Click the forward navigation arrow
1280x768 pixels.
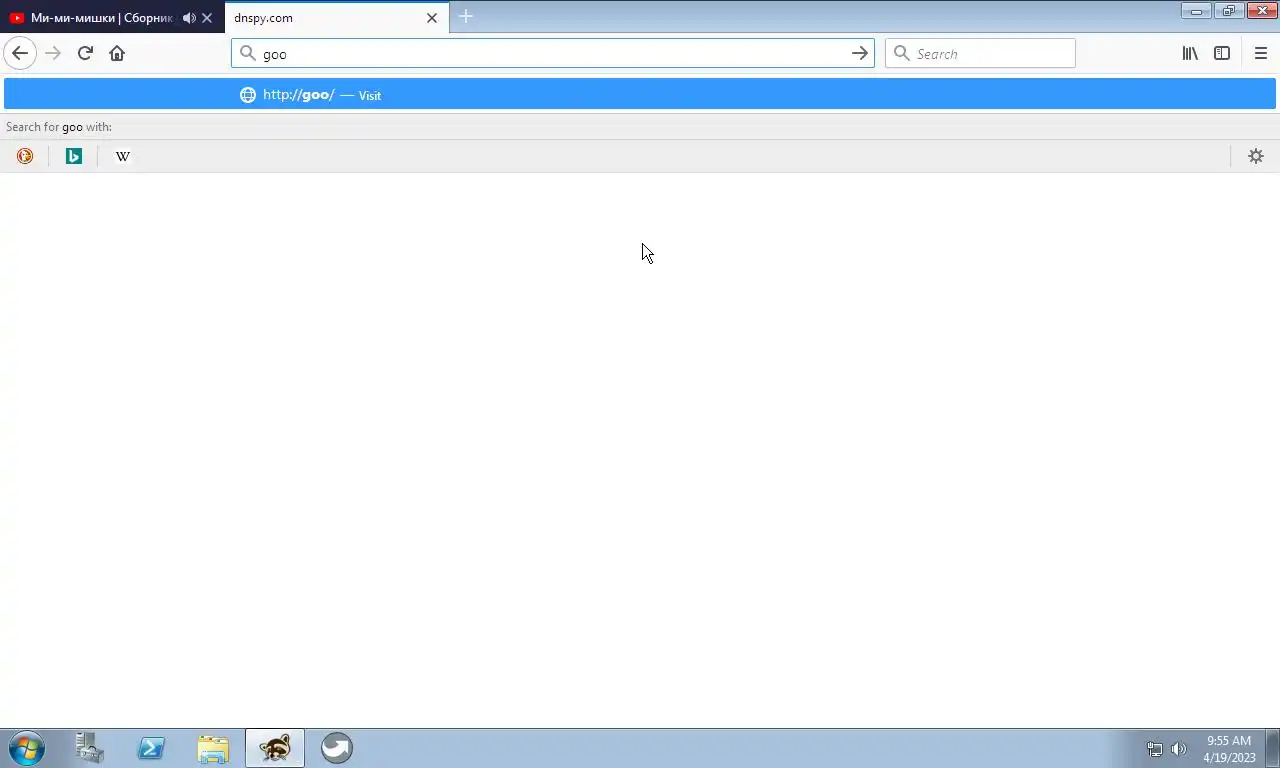53,53
